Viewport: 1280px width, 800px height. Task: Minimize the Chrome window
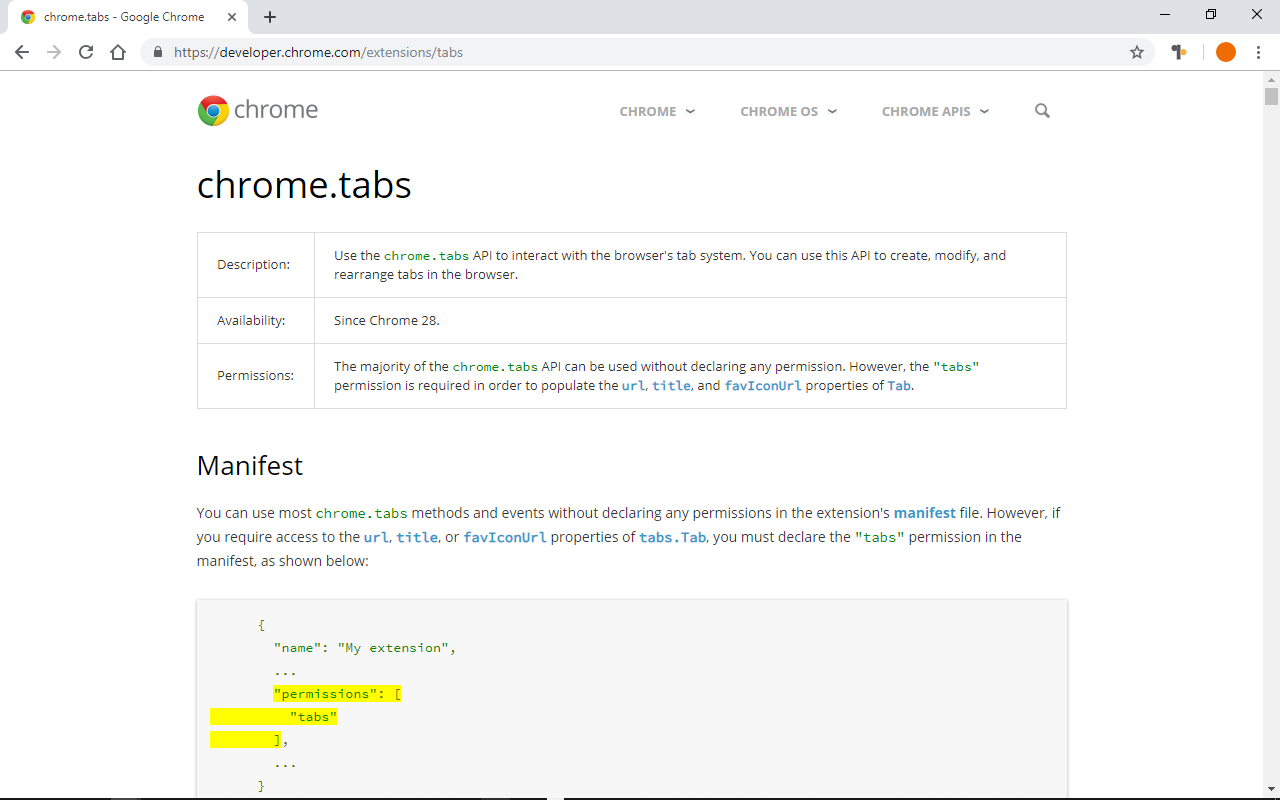click(1165, 14)
